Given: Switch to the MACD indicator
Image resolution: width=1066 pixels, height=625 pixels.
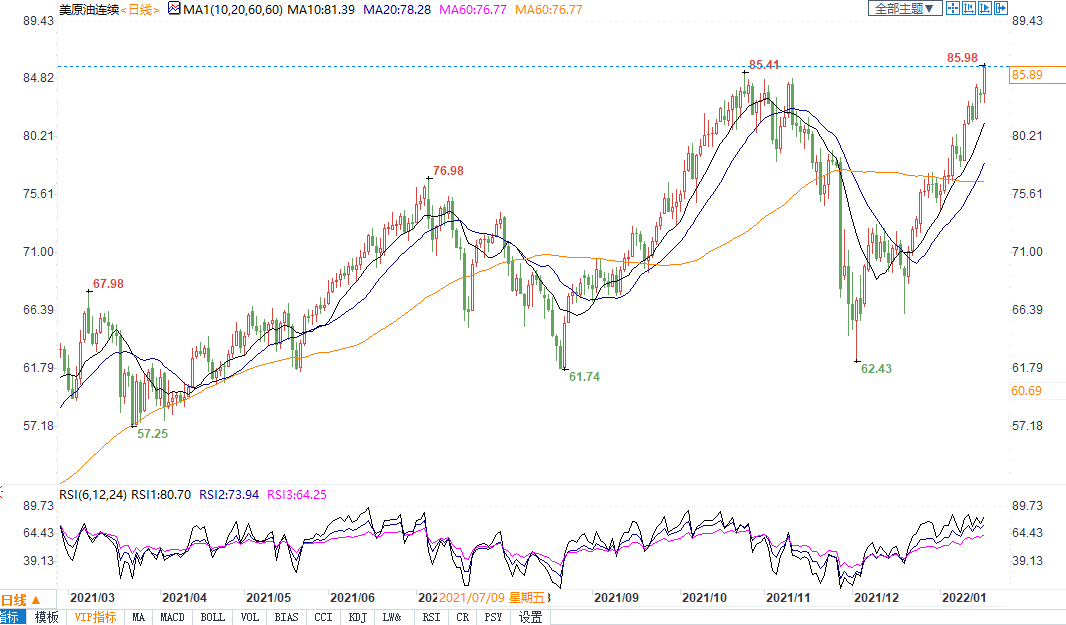Looking at the screenshot, I should (172, 617).
